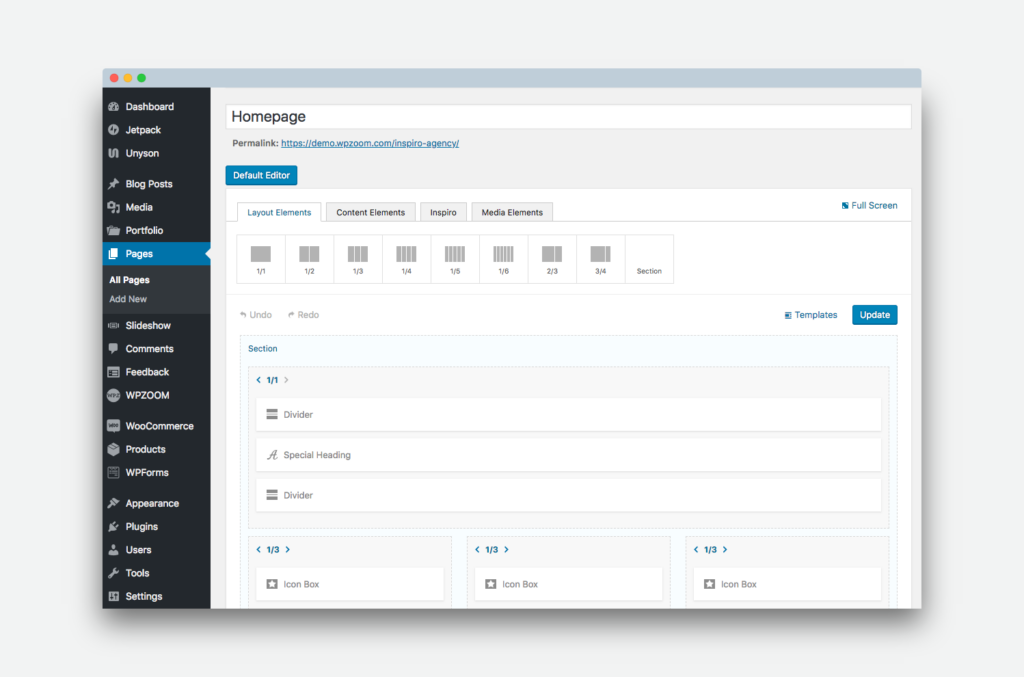Select Icon Box in last column
The width and height of the screenshot is (1024, 677).
click(x=787, y=584)
